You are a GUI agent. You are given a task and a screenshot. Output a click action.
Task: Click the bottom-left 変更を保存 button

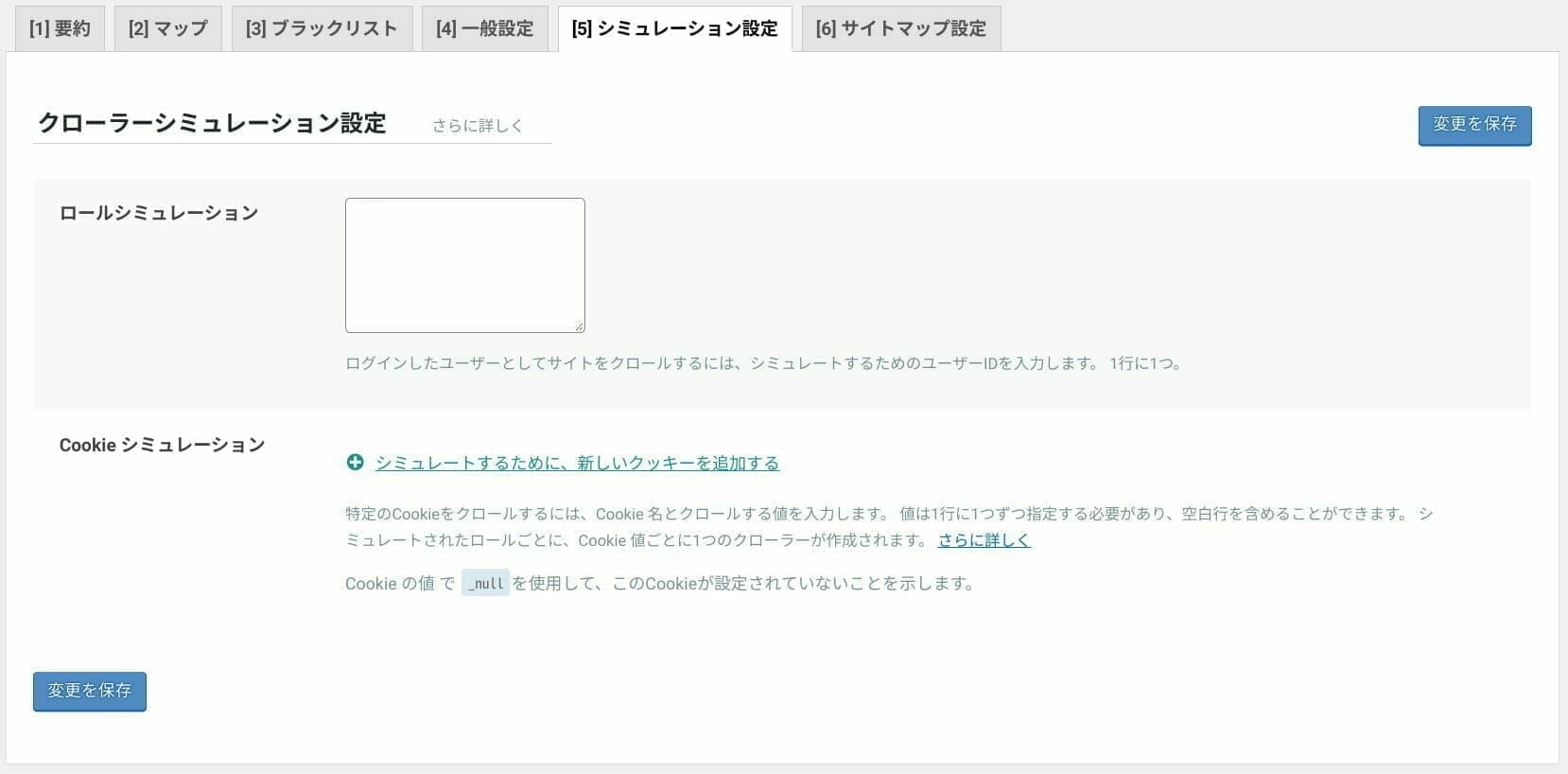click(x=90, y=692)
